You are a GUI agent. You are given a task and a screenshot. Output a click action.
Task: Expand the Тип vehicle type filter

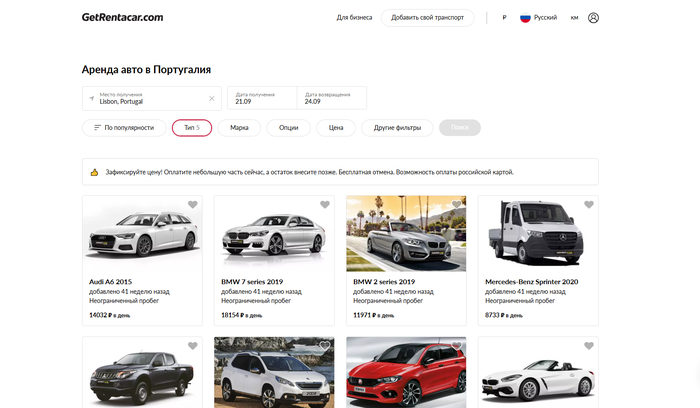click(191, 128)
